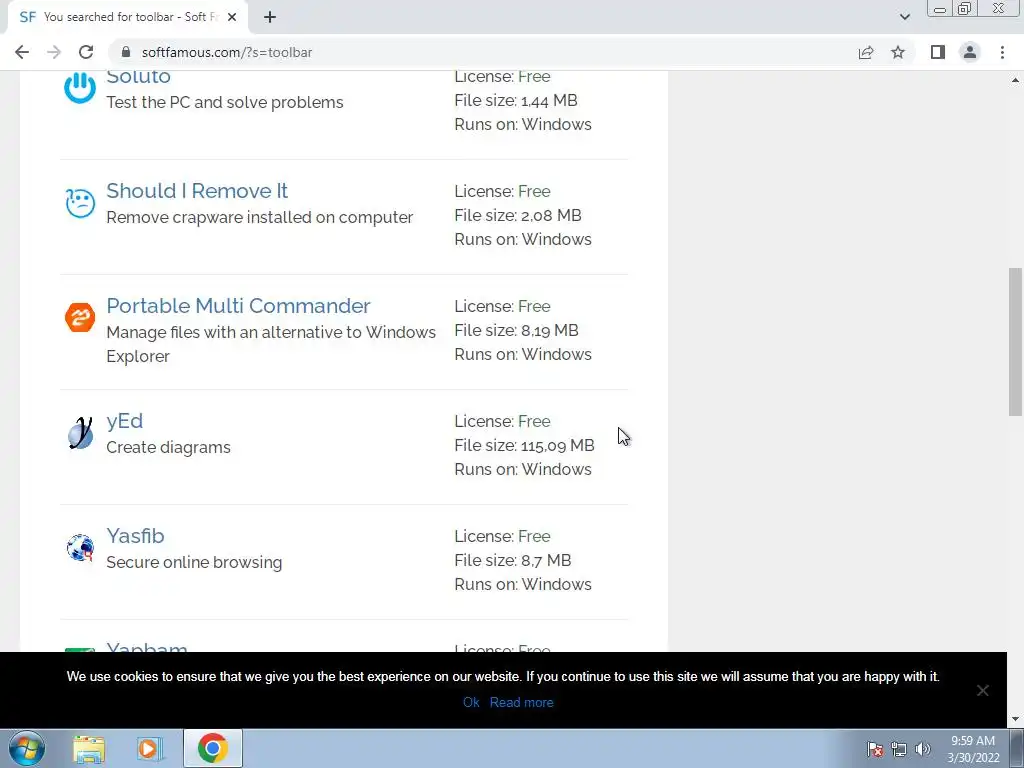The width and height of the screenshot is (1024, 768).
Task: Accept cookies with Ok link
Action: tap(471, 702)
